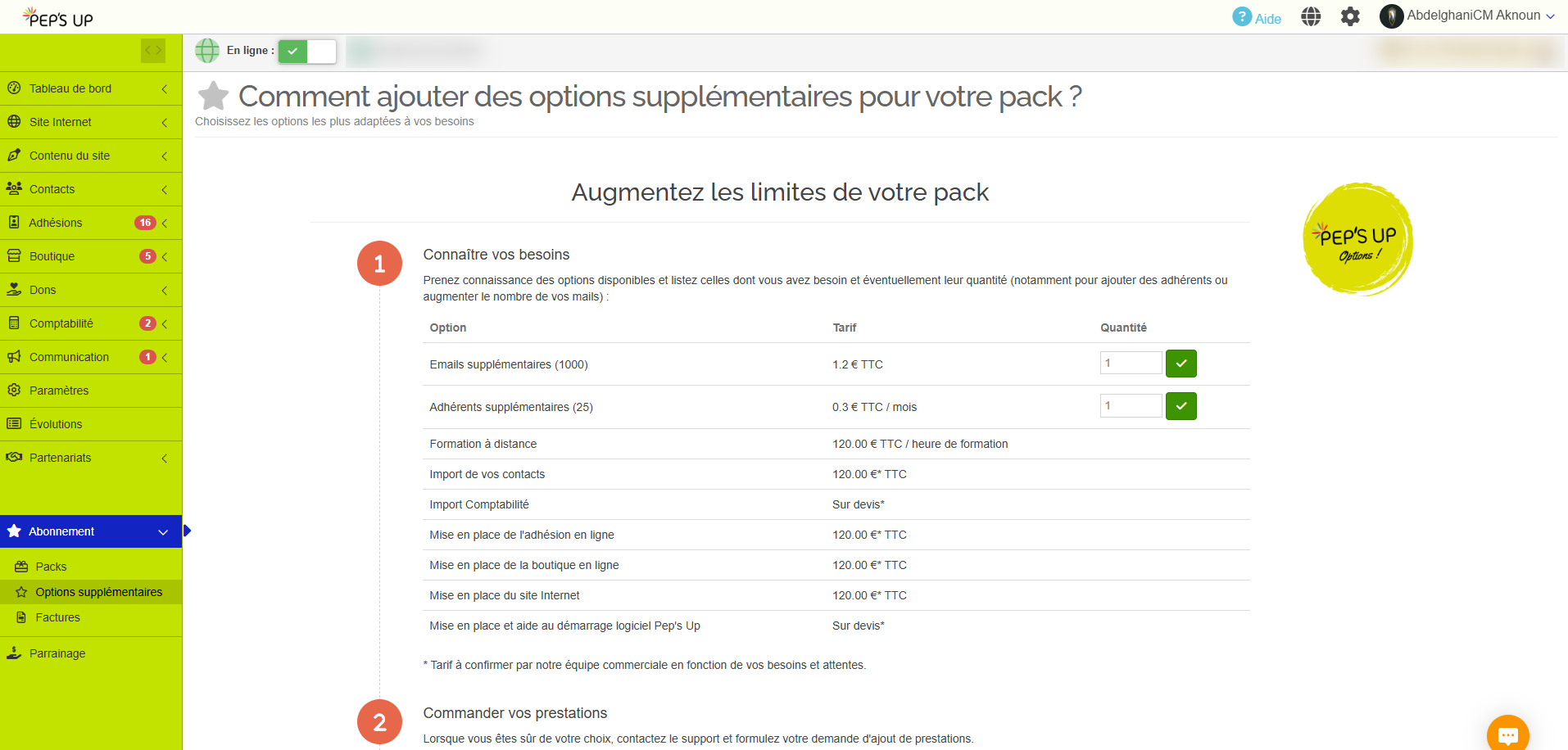Confirm quantity for Adhérents supplémentaires
This screenshot has width=1568, height=750.
1181,406
